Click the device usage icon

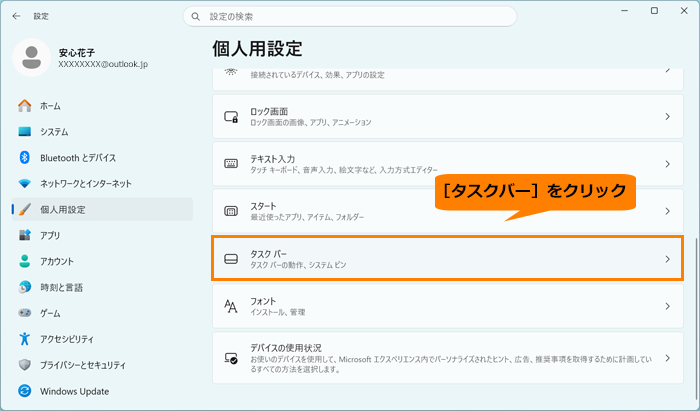click(x=231, y=358)
